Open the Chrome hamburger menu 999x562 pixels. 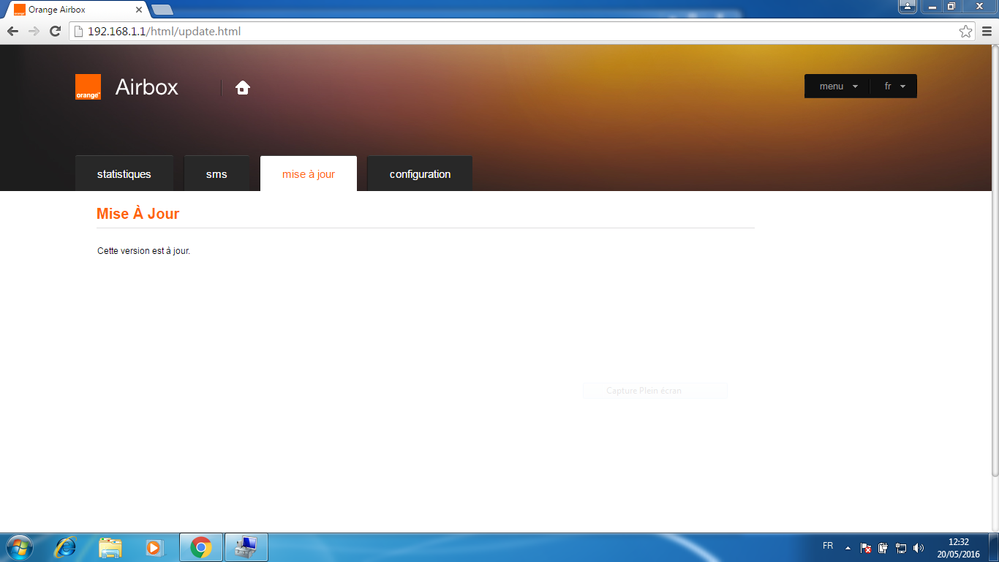[x=987, y=31]
